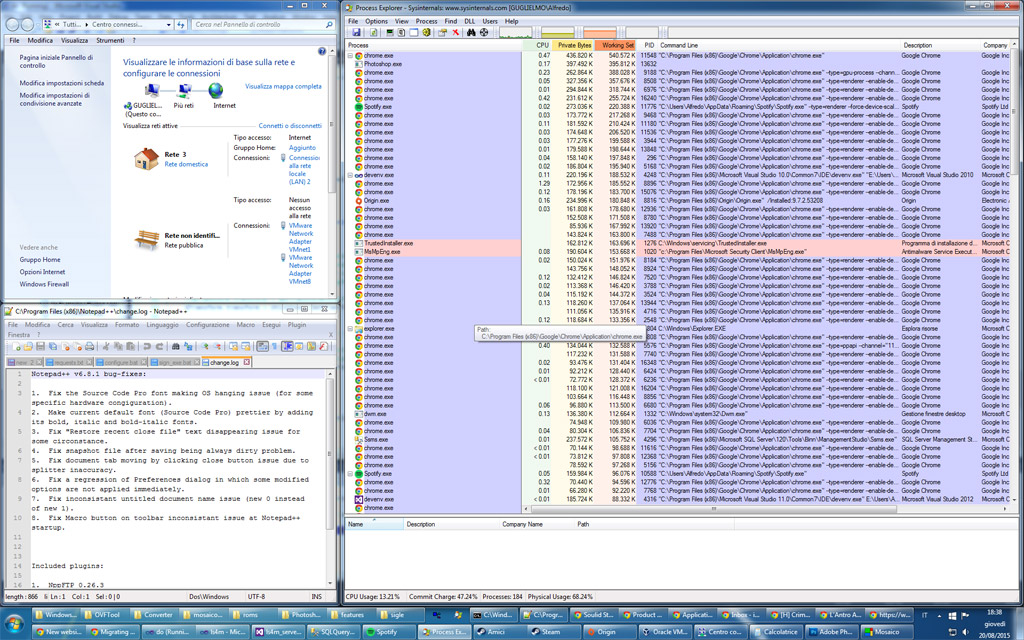This screenshot has width=1024, height=640.
Task: Click the Cerca nel Pannello di controllo search field
Action: pos(250,24)
